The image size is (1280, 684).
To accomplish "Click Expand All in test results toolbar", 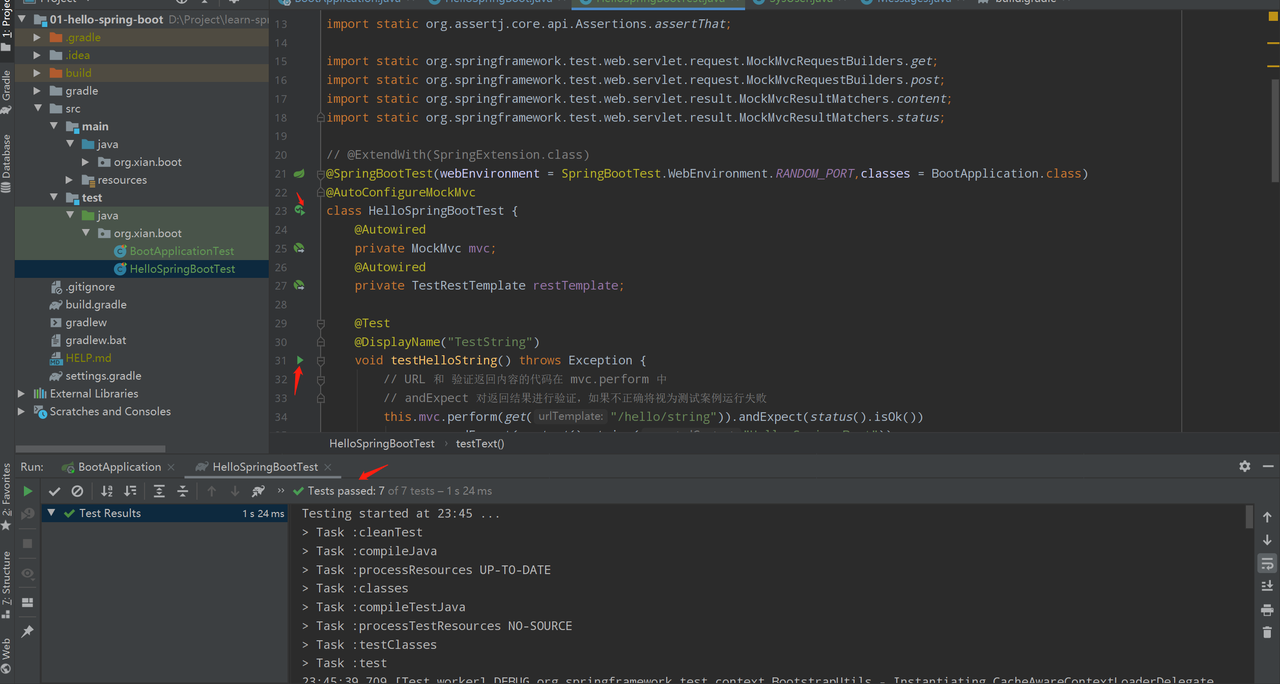I will [159, 491].
